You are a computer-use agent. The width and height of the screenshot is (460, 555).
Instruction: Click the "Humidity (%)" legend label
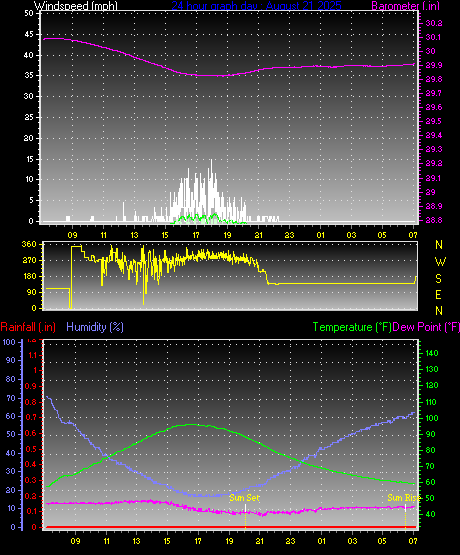[95, 327]
